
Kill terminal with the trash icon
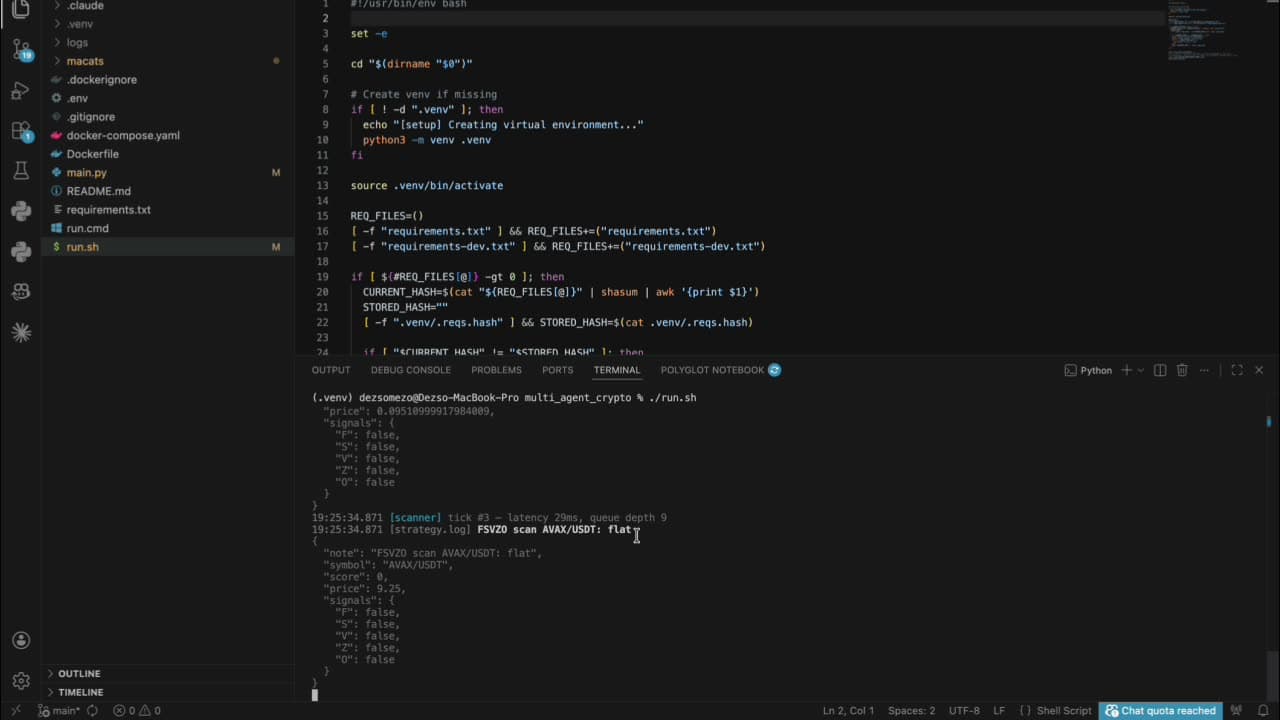1182,370
